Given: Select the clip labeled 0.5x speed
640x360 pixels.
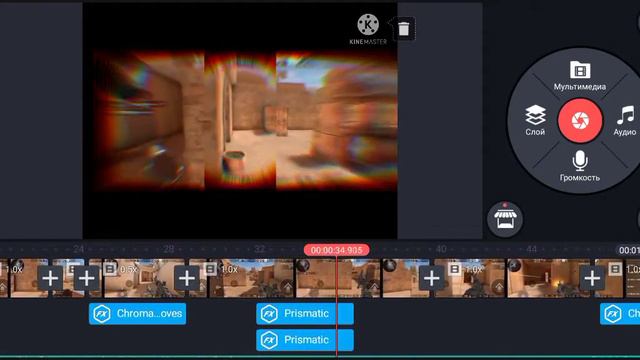Looking at the screenshot, I should [x=145, y=278].
